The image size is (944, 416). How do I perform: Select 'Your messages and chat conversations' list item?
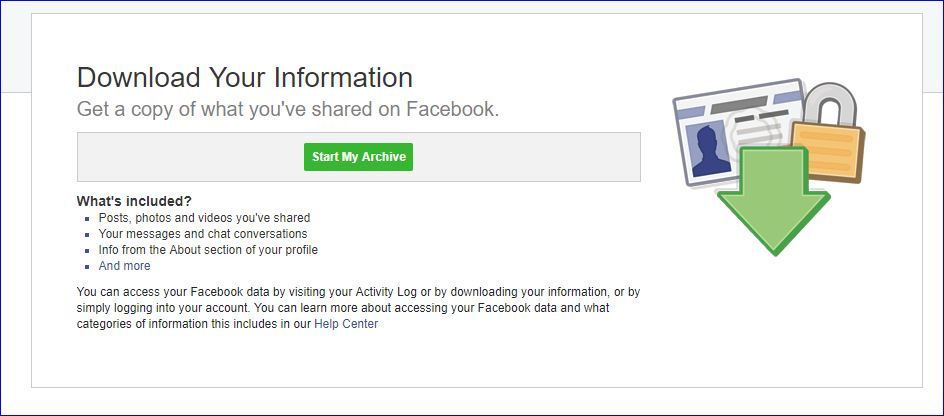click(x=203, y=234)
